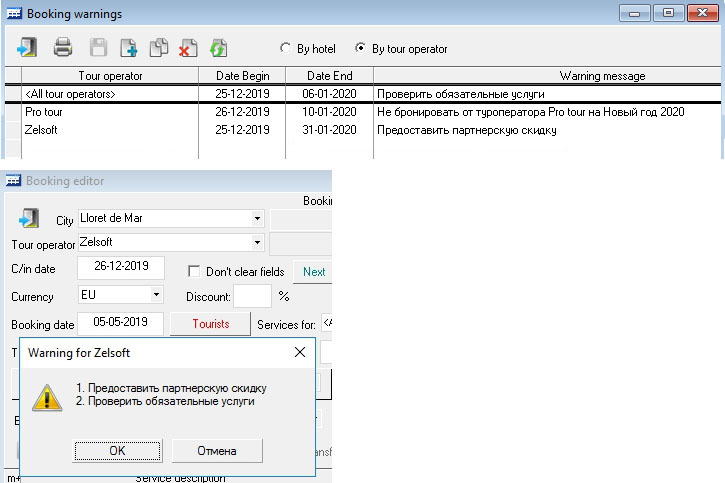Close the Booking warnings window

coord(702,13)
